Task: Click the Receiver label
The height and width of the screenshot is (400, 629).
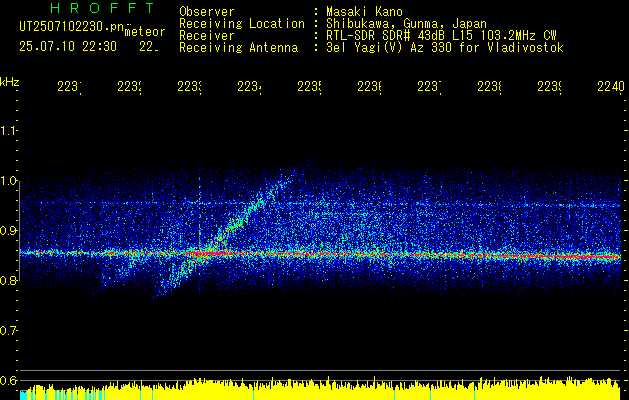Action: click(x=207, y=36)
